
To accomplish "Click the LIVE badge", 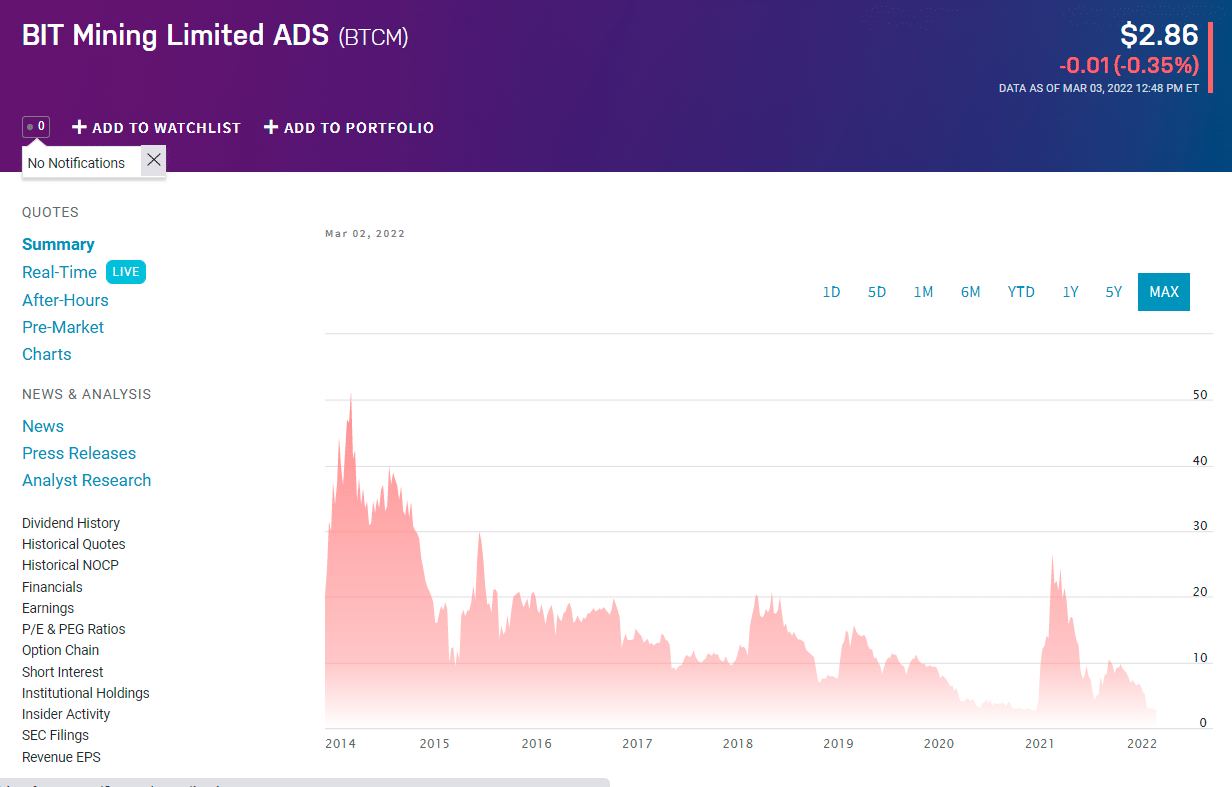I will coord(126,272).
